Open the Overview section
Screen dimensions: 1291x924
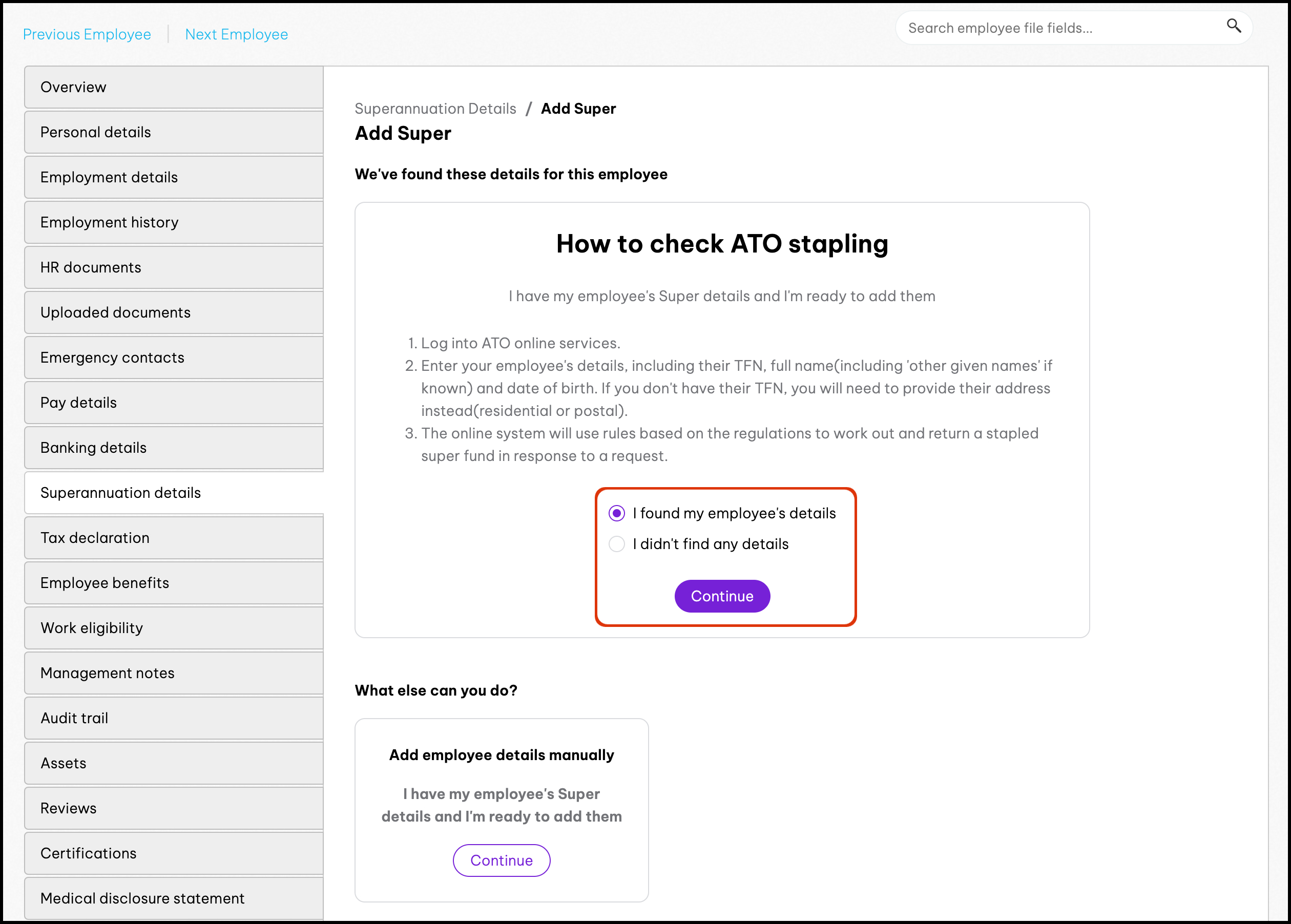coord(174,87)
